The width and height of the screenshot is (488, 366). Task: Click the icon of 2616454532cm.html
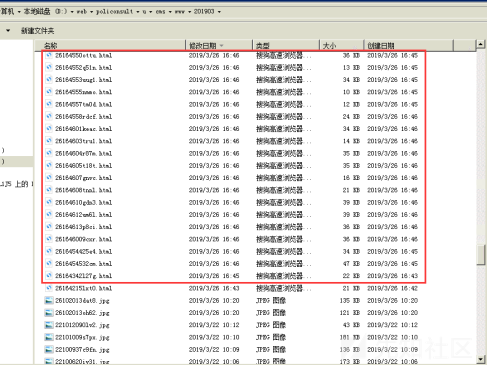pos(49,264)
